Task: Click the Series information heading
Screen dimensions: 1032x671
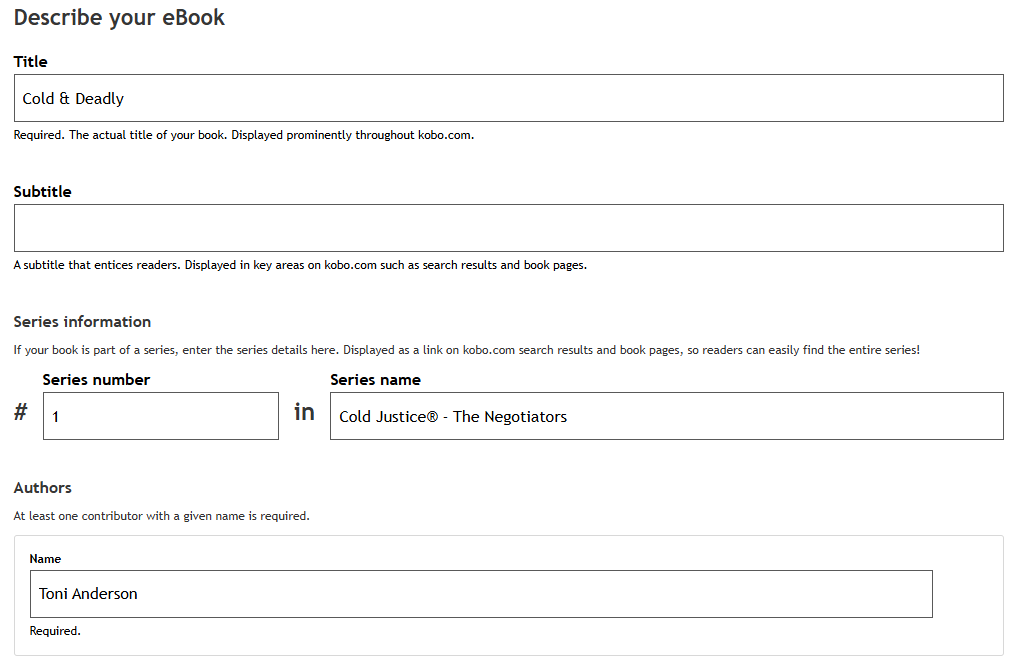Action: (82, 322)
